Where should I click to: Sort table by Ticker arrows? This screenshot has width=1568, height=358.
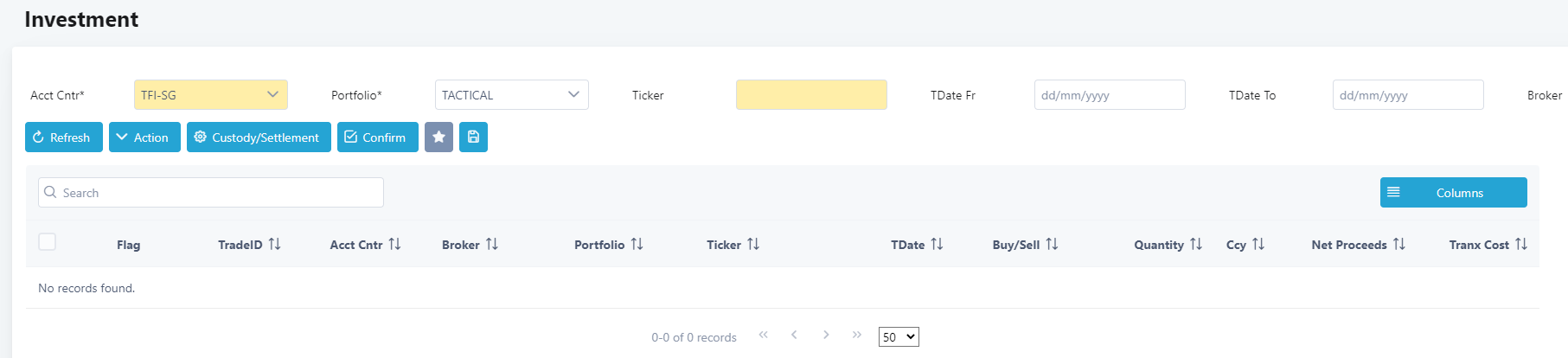753,245
